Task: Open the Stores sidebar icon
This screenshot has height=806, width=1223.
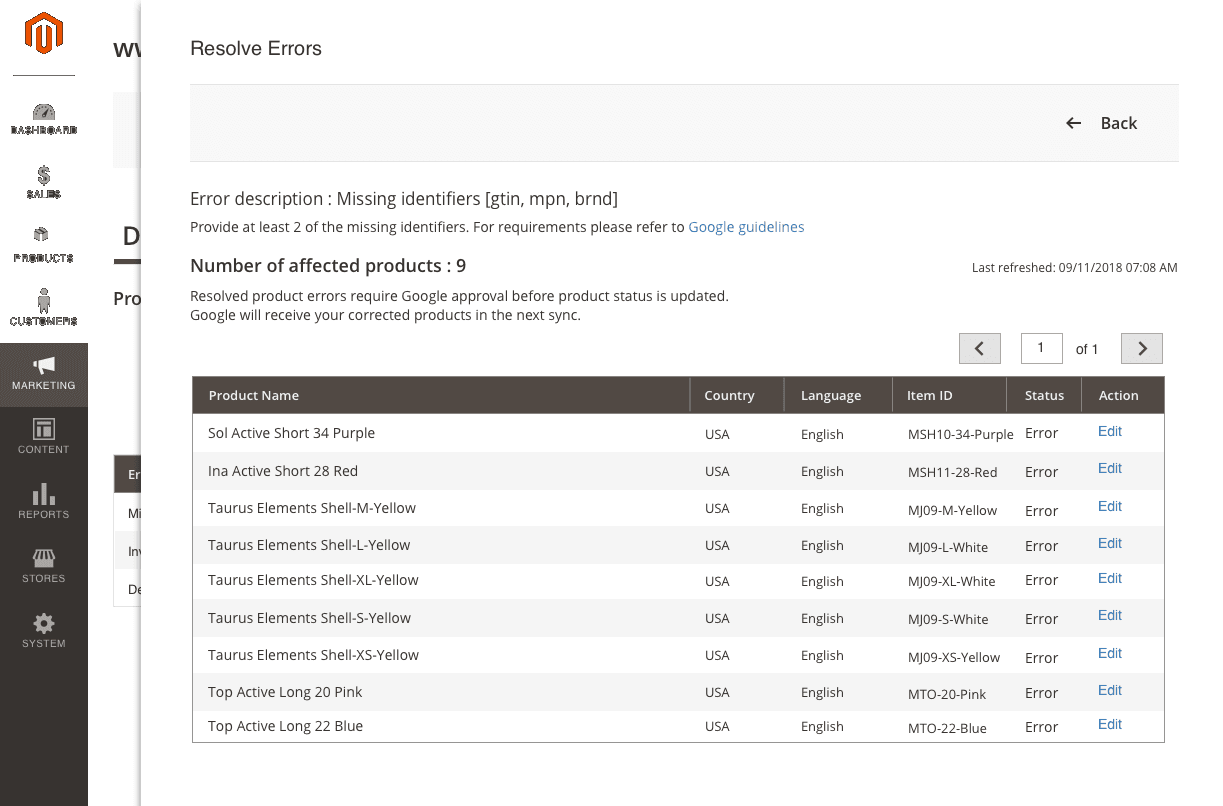Action: coord(44,558)
